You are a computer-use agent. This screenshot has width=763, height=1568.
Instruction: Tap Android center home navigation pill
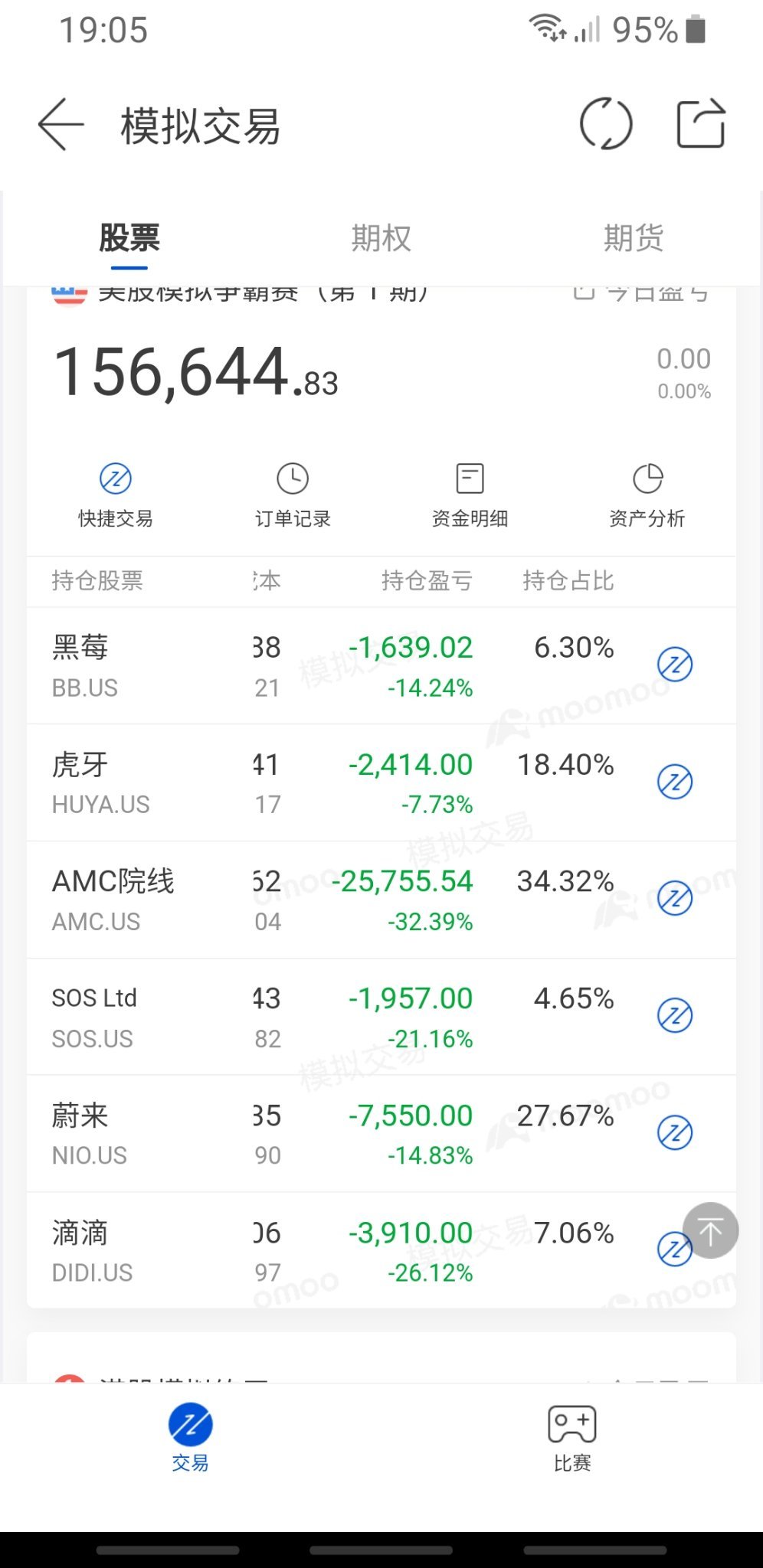tap(381, 1550)
